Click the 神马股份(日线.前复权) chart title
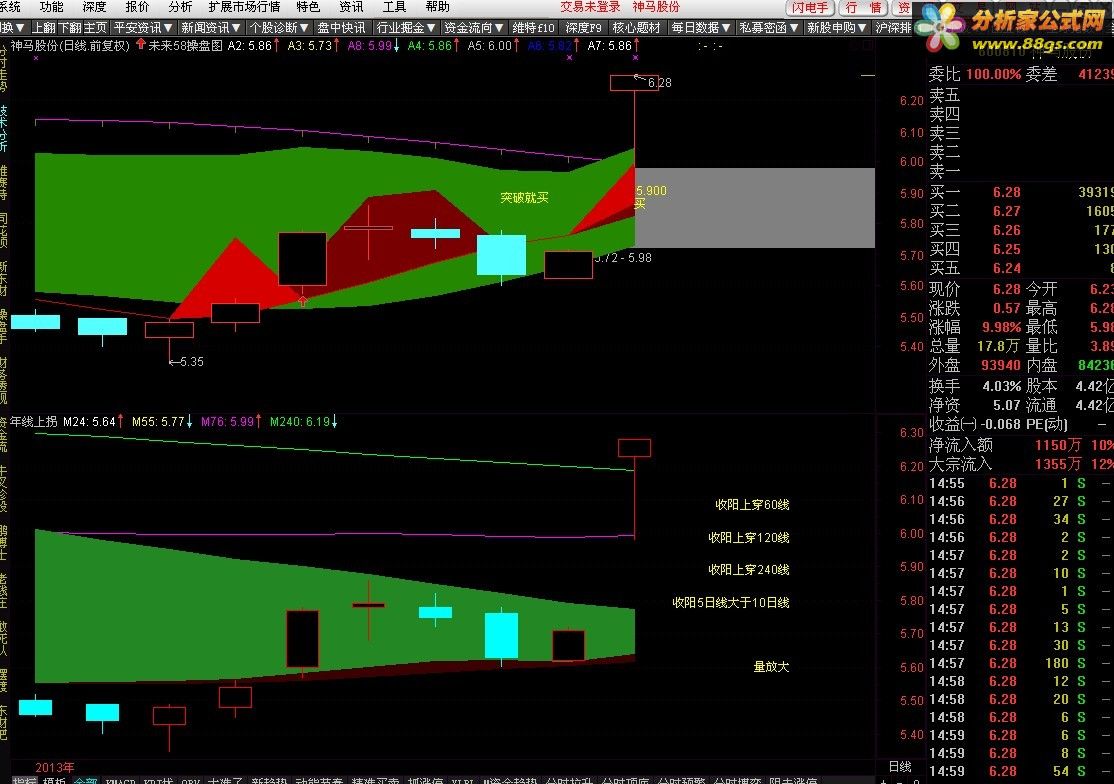Screen dimensions: 1114x784 coord(70,45)
